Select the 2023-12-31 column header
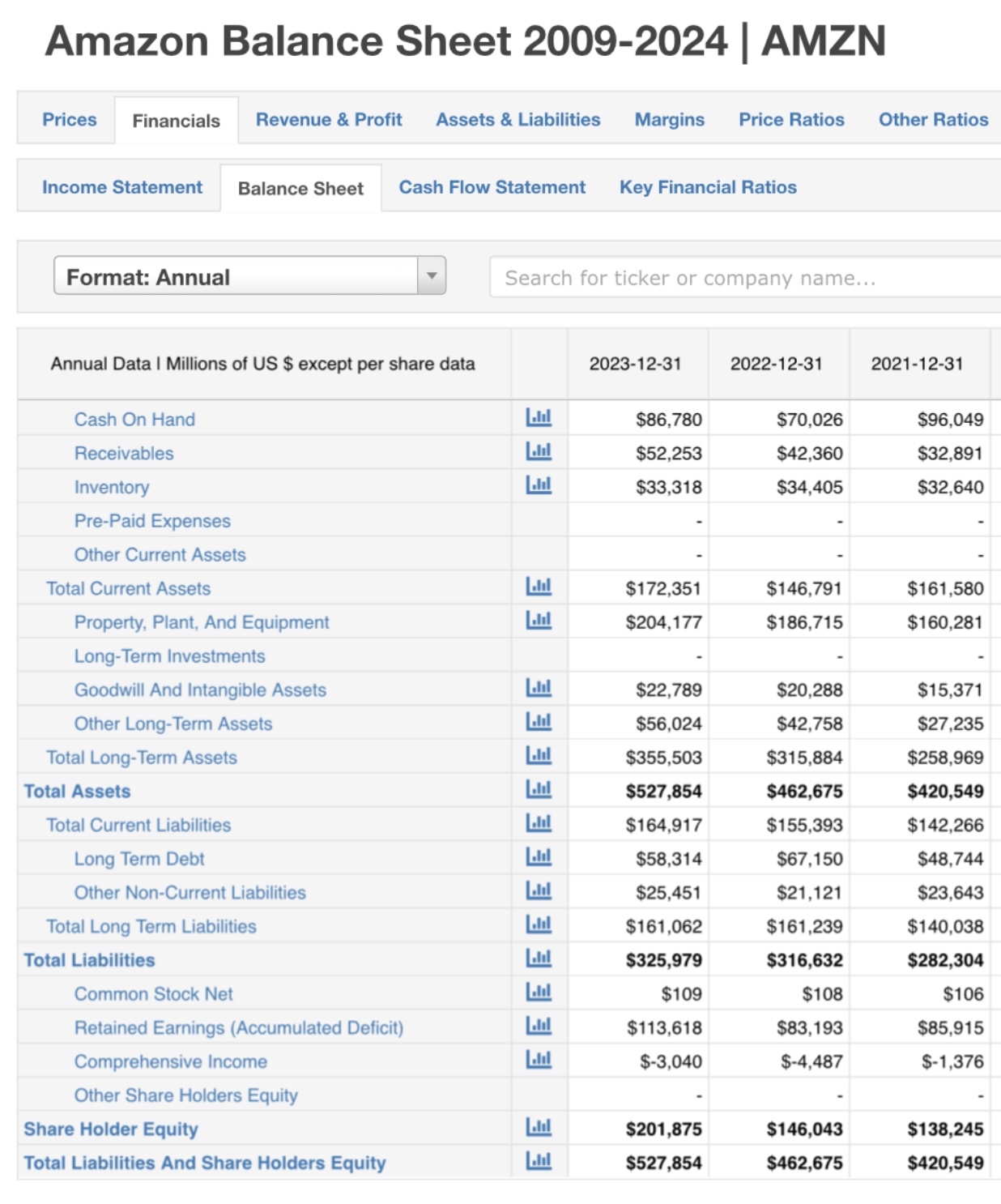Screen dimensions: 1001x1204 636,364
